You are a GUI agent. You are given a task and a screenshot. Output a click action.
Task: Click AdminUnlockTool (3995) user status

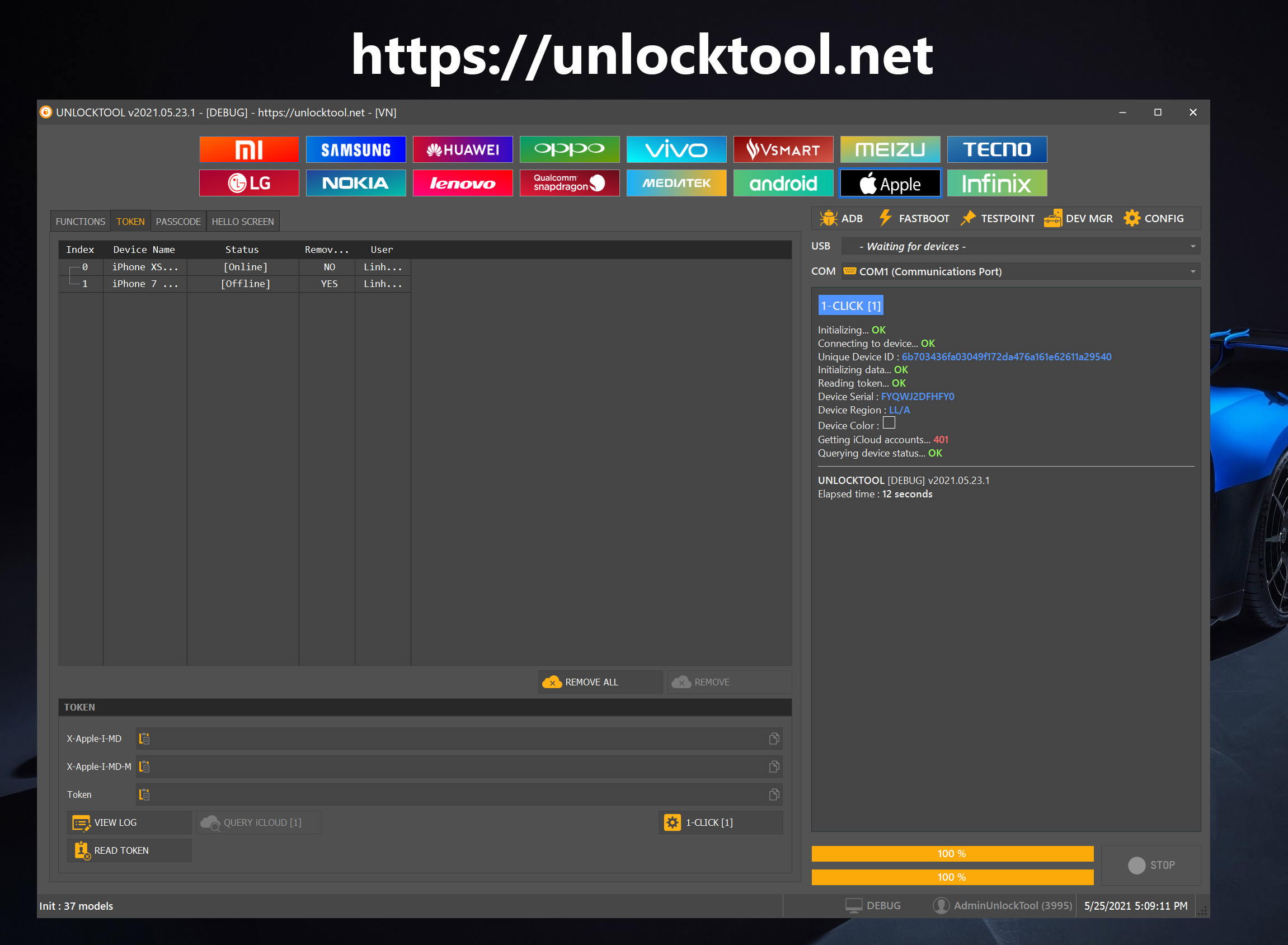(1003, 905)
